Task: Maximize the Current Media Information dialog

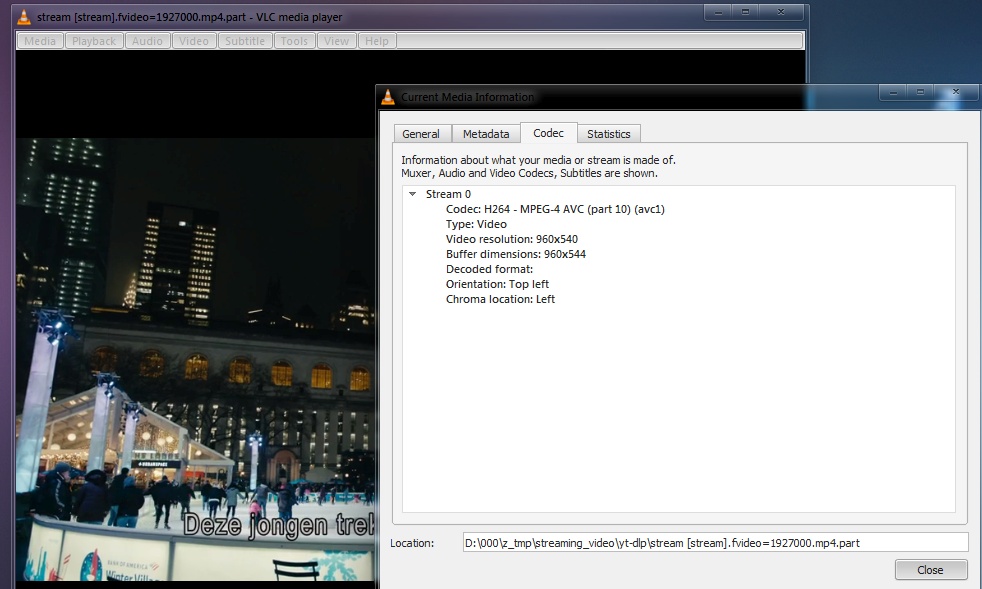Action: 920,92
